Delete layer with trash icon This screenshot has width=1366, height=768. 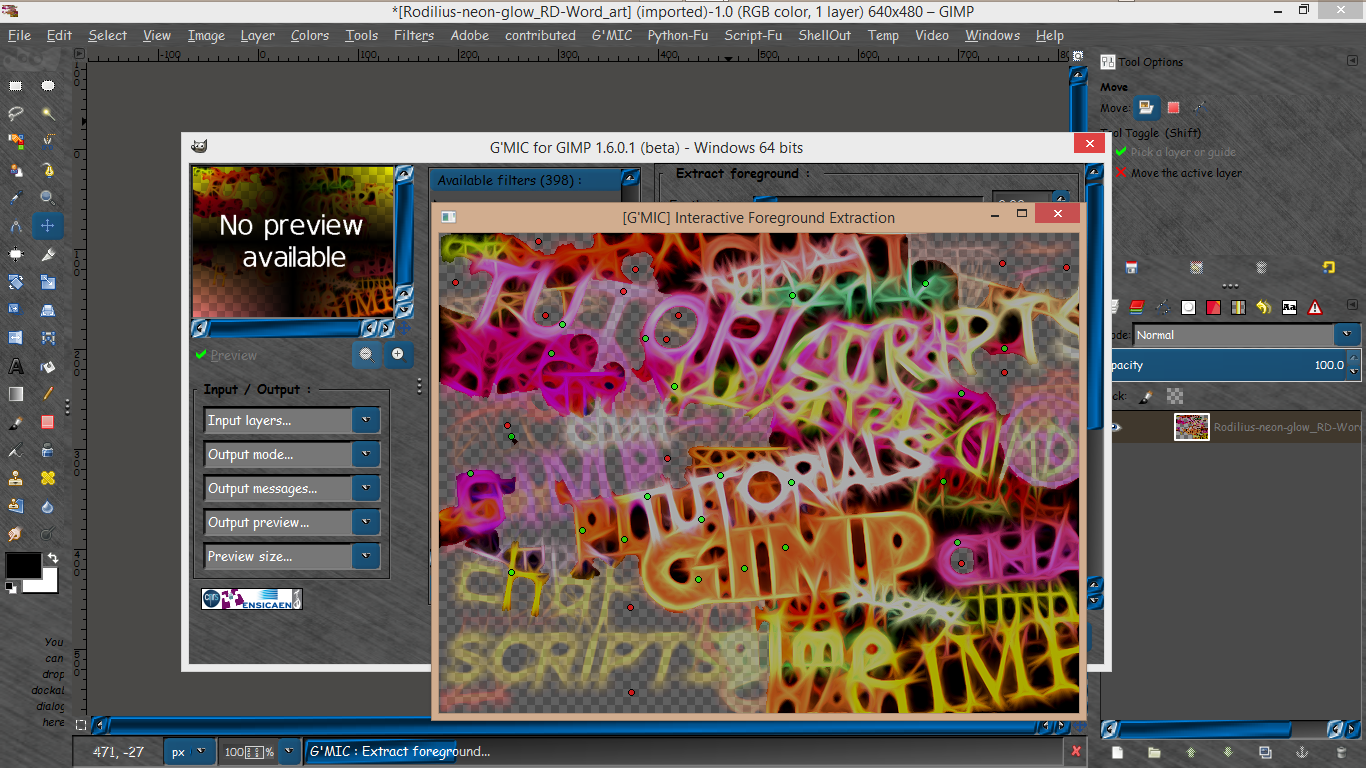click(1341, 752)
